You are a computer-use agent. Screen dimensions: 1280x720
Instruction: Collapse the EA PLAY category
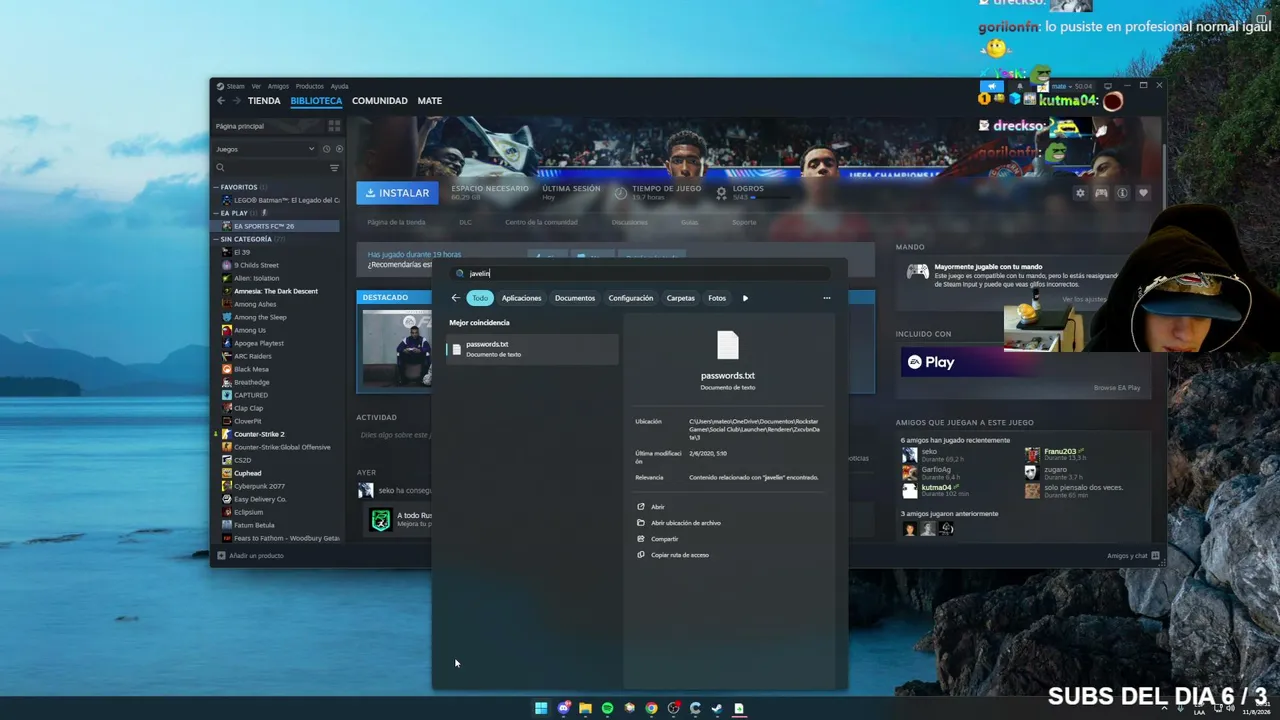pos(215,213)
